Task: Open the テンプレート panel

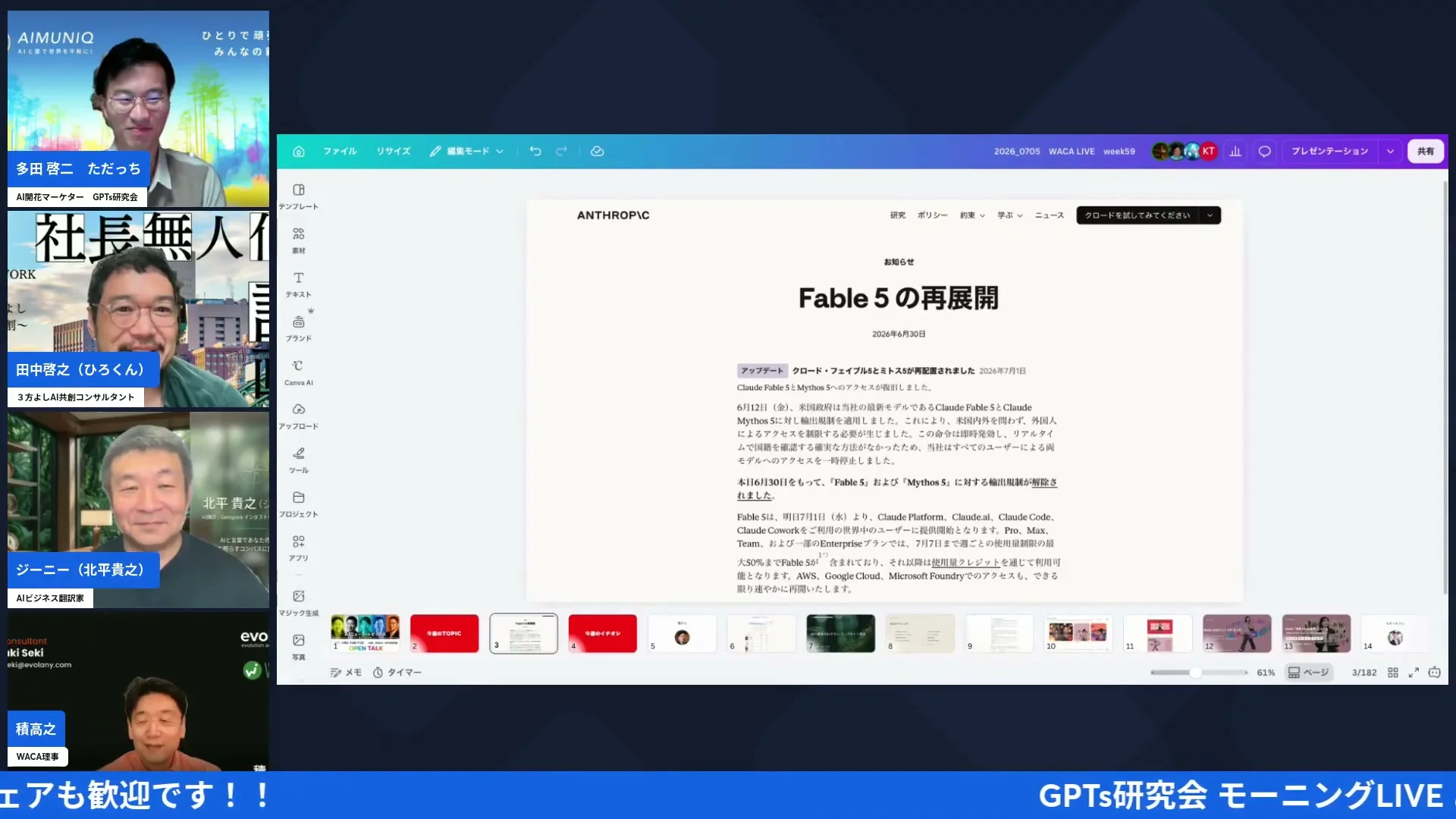Action: point(299,196)
